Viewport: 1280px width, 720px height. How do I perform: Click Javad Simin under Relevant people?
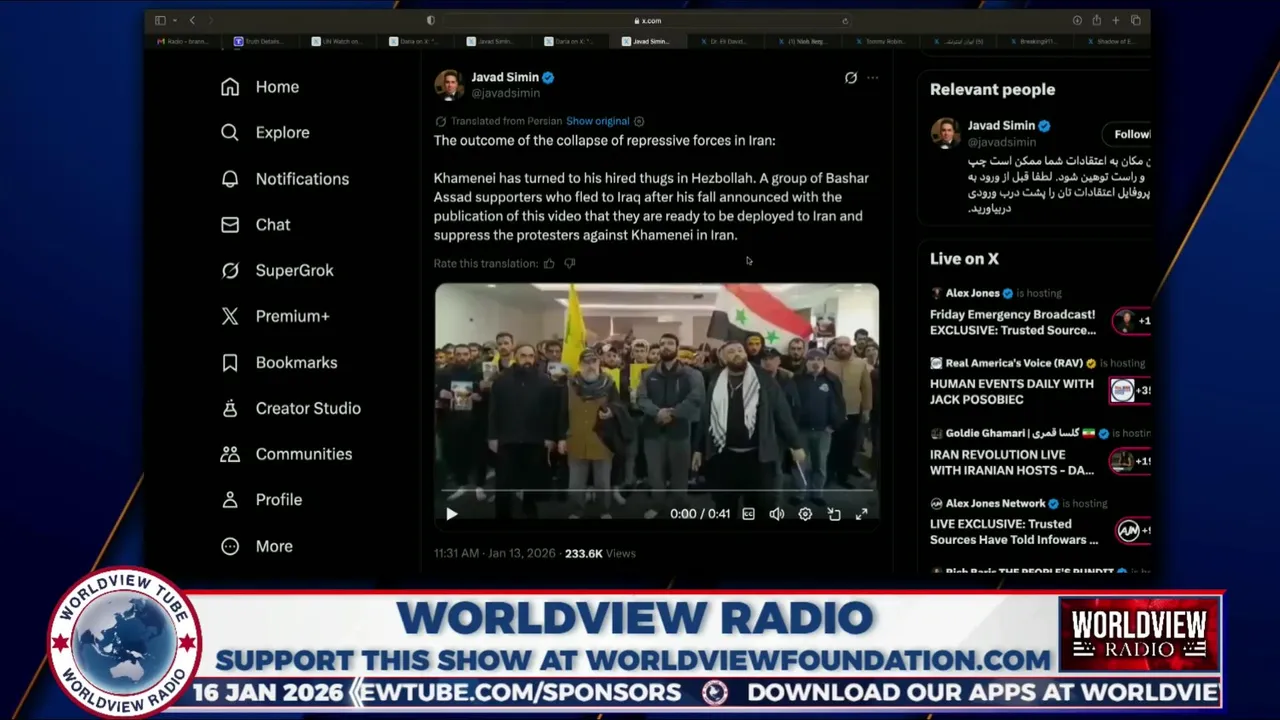point(1001,126)
